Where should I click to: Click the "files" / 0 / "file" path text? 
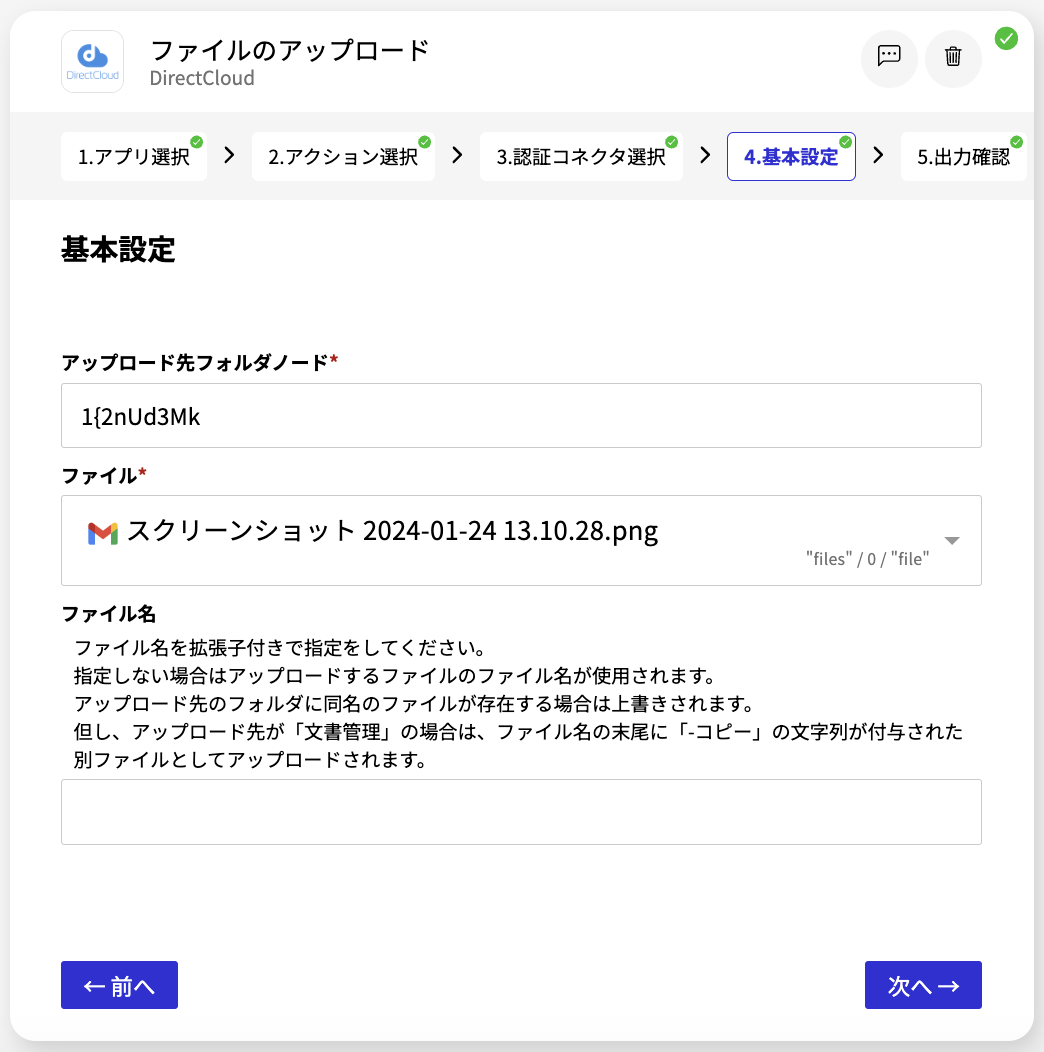click(868, 559)
